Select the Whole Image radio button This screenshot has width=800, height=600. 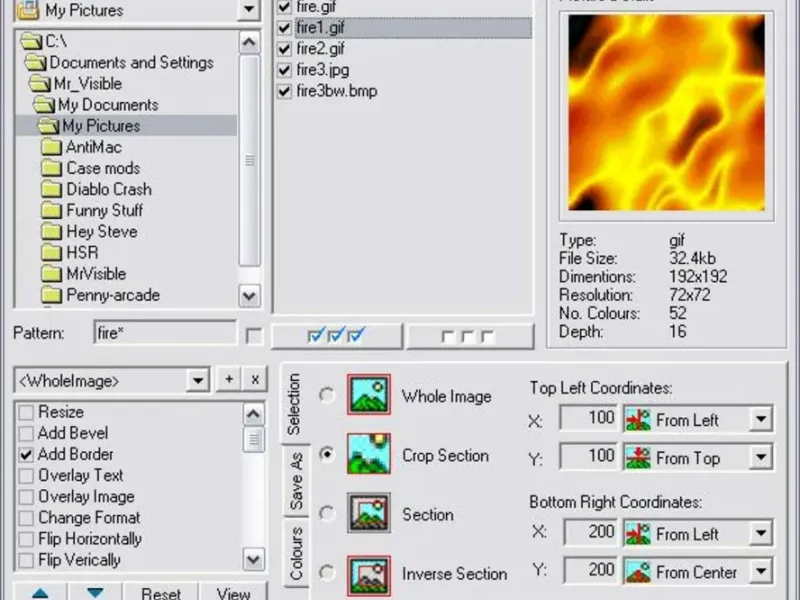327,395
